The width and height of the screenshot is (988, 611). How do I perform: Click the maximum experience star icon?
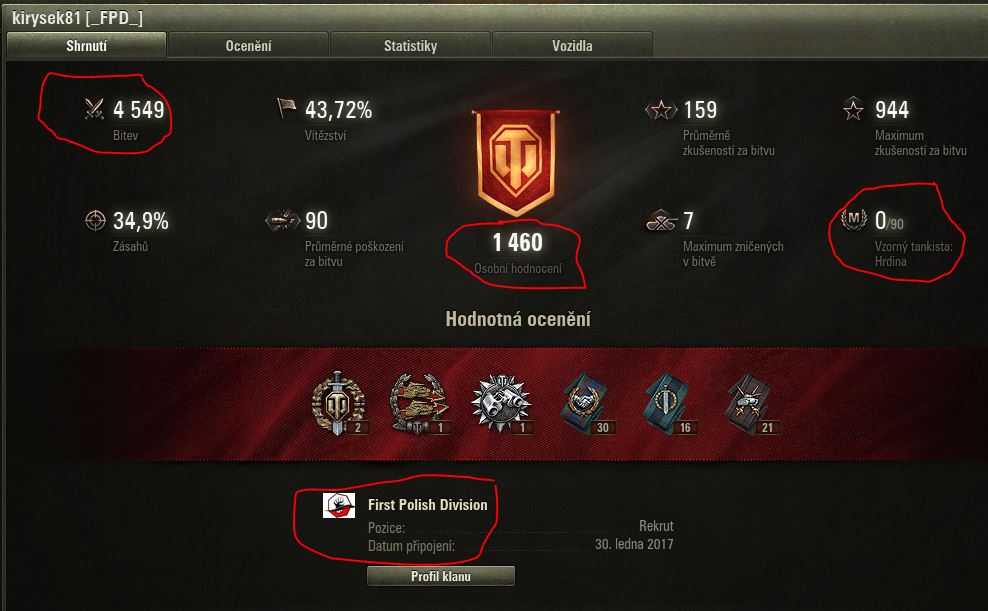[x=853, y=109]
